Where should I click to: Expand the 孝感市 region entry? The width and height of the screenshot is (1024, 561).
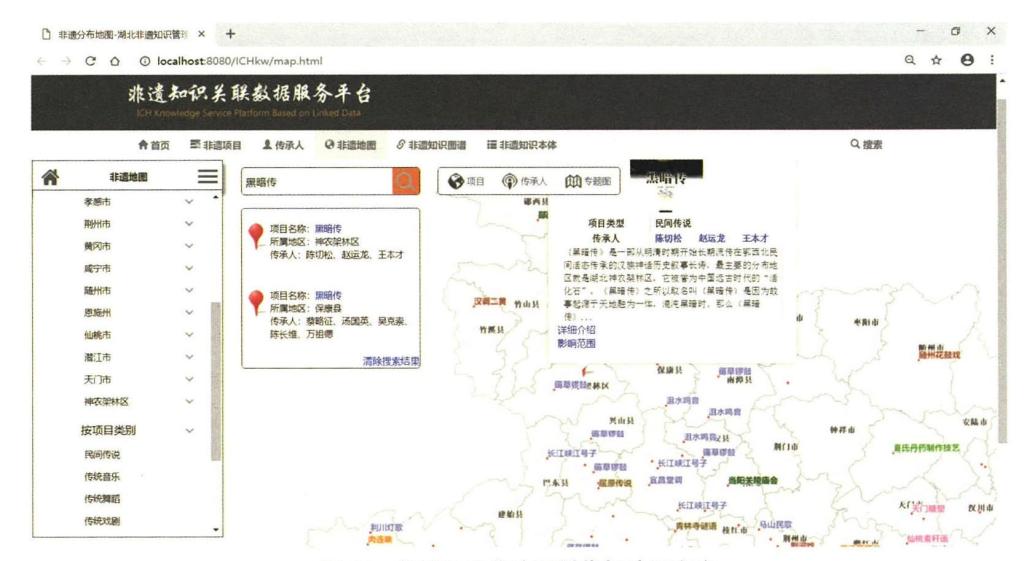(189, 202)
